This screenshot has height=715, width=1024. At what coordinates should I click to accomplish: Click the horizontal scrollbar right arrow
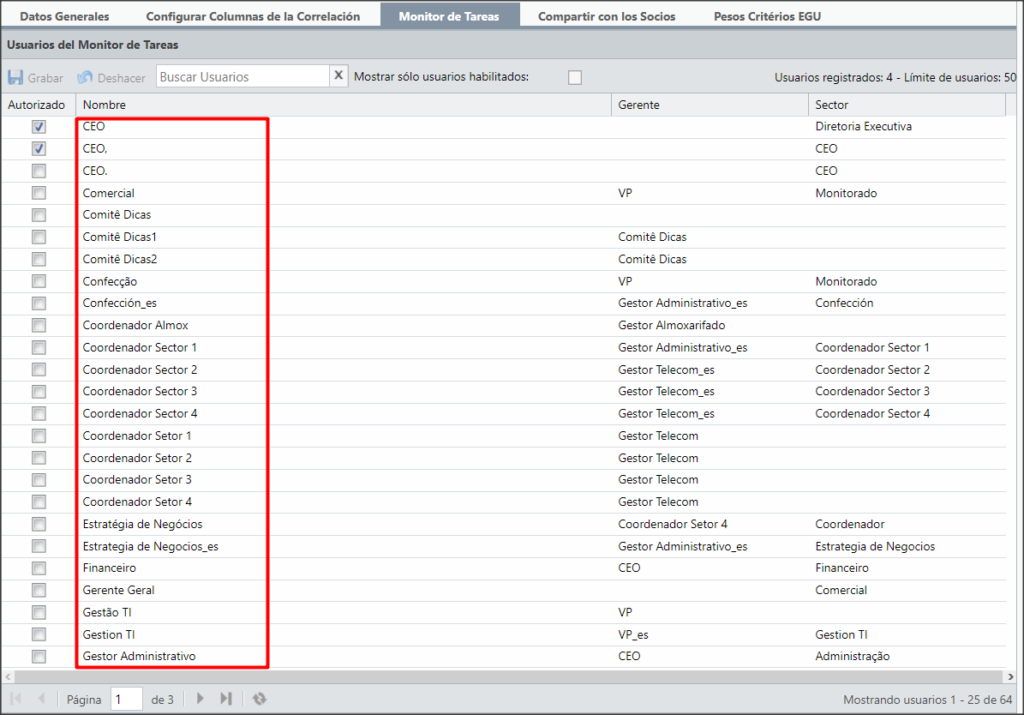coord(1011,676)
